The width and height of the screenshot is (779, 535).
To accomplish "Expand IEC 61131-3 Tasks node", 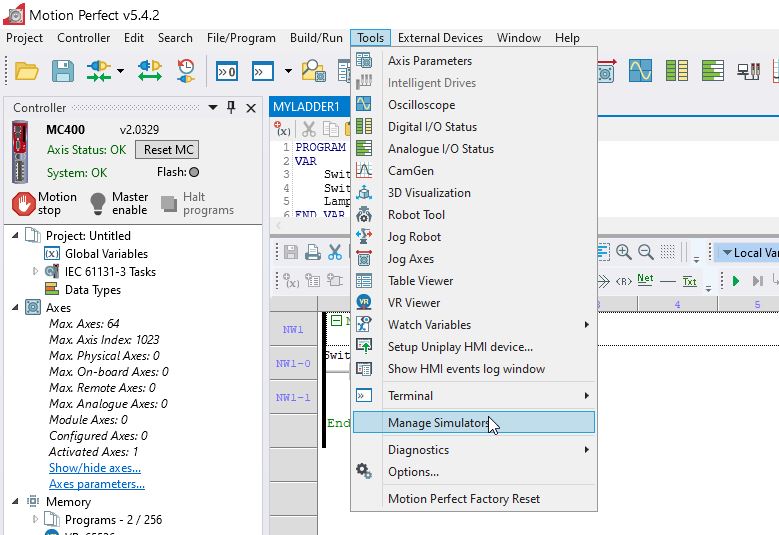I will point(35,271).
